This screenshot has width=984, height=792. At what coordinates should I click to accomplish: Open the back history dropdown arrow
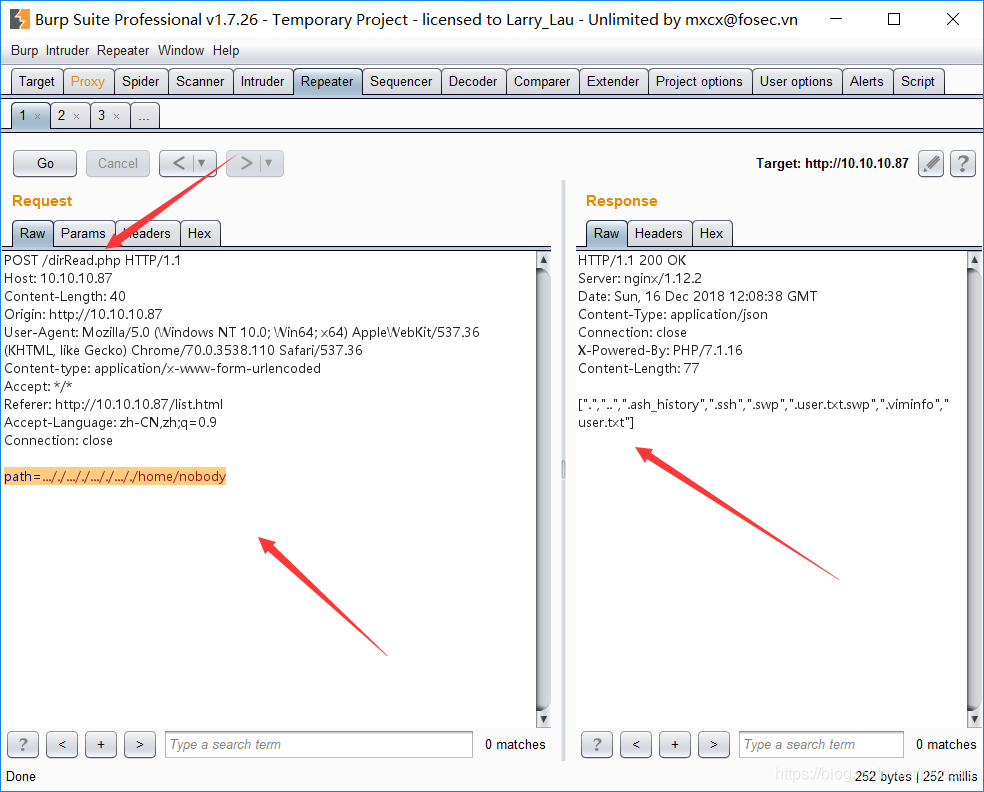point(202,164)
